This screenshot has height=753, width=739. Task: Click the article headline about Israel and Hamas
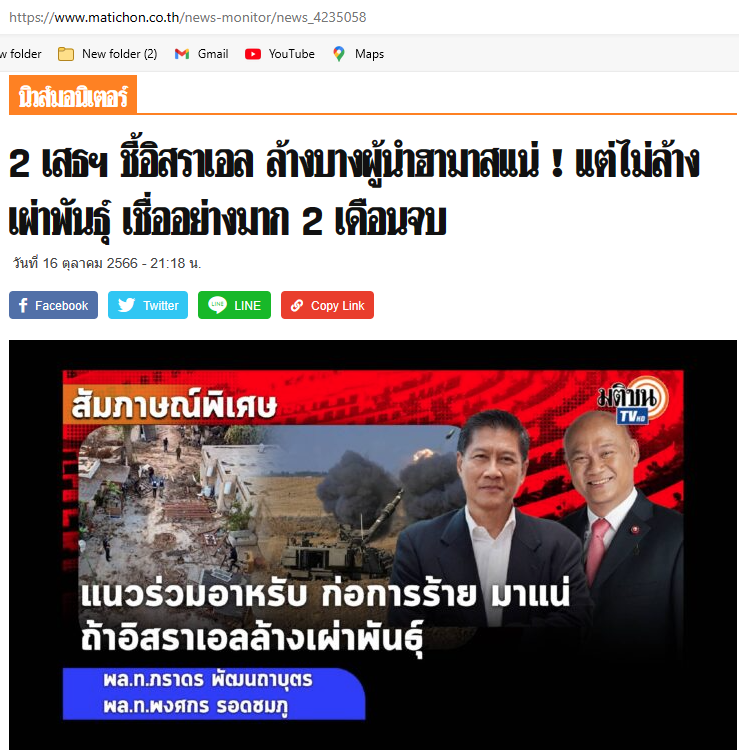pos(354,191)
